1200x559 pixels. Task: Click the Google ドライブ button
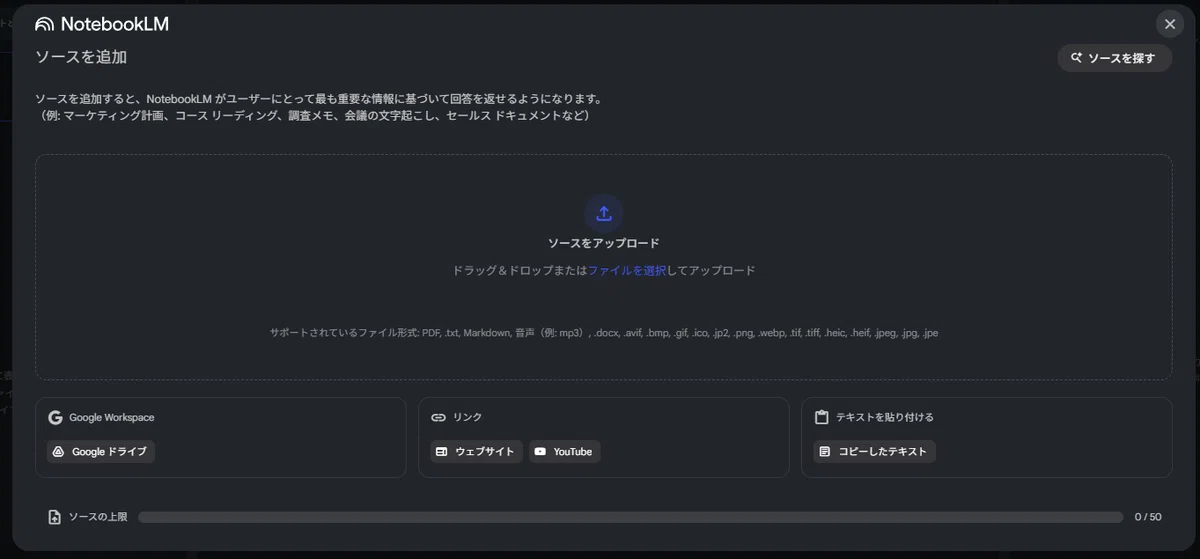tap(101, 452)
